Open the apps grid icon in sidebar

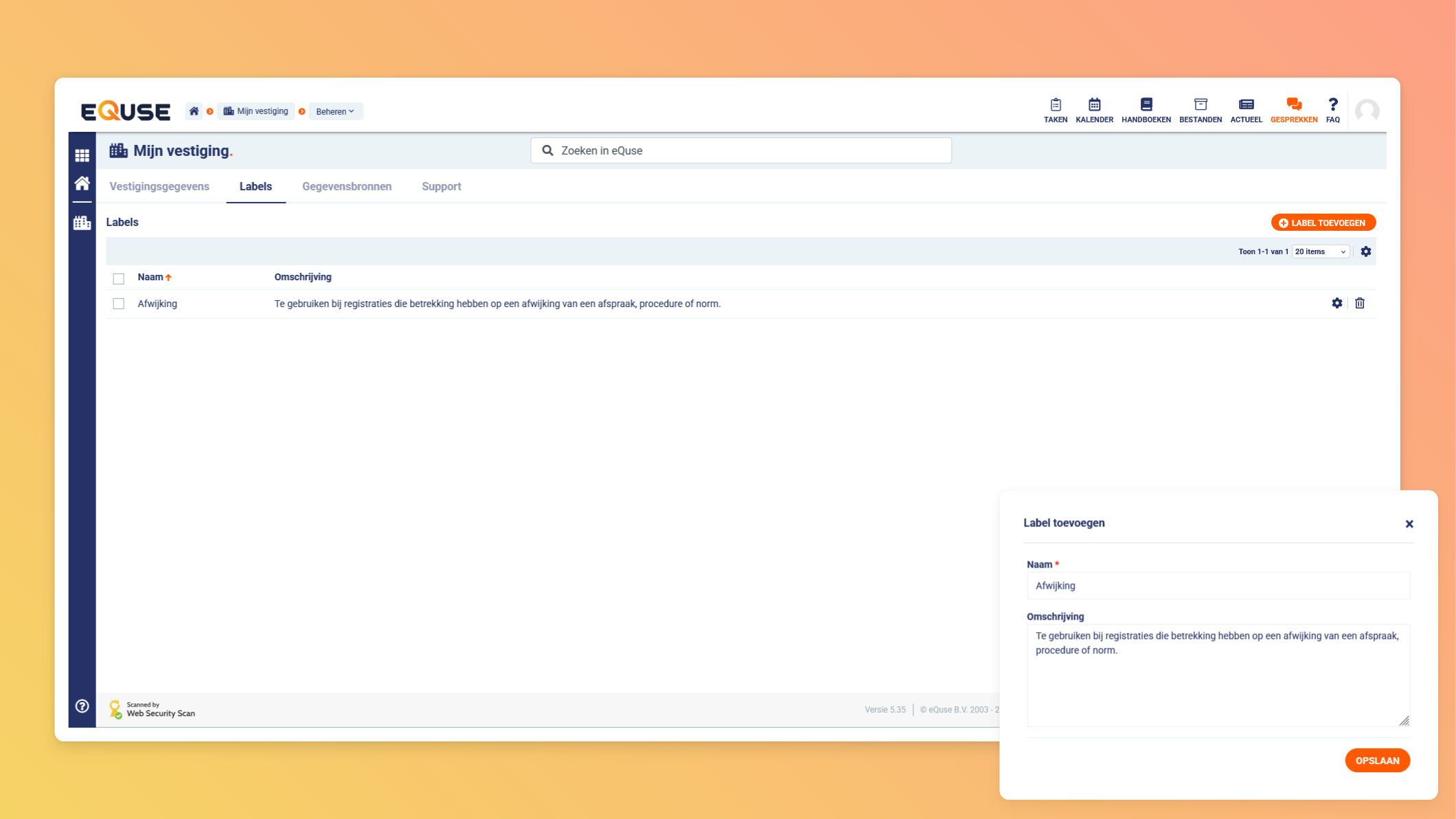[x=82, y=155]
